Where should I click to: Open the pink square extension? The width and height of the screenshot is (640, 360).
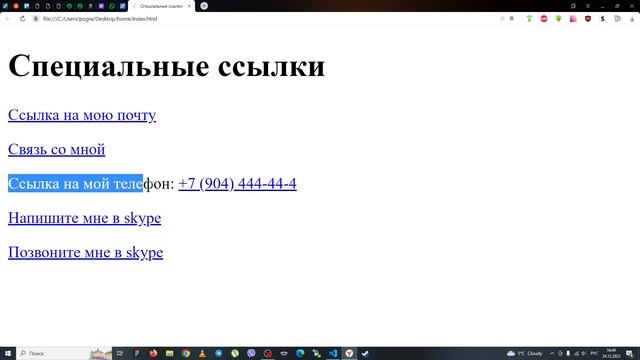pyautogui.click(x=573, y=19)
